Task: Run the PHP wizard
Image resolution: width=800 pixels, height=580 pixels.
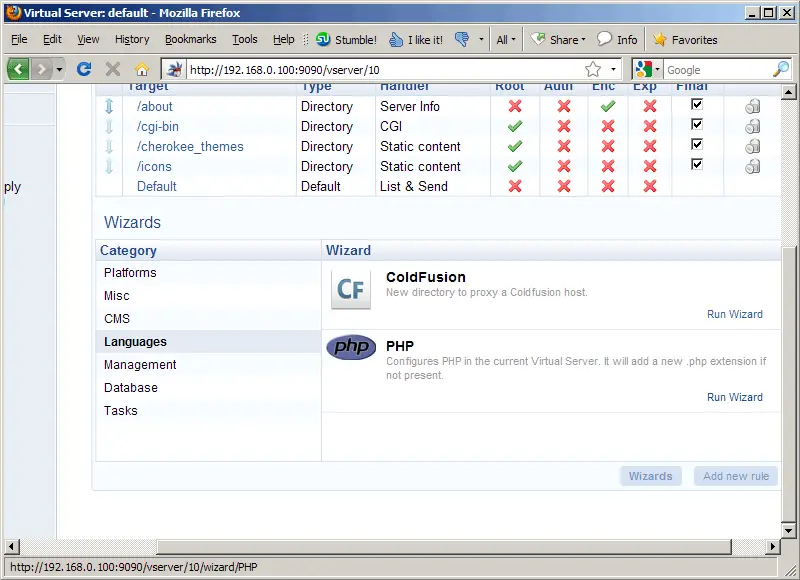Action: coord(734,397)
